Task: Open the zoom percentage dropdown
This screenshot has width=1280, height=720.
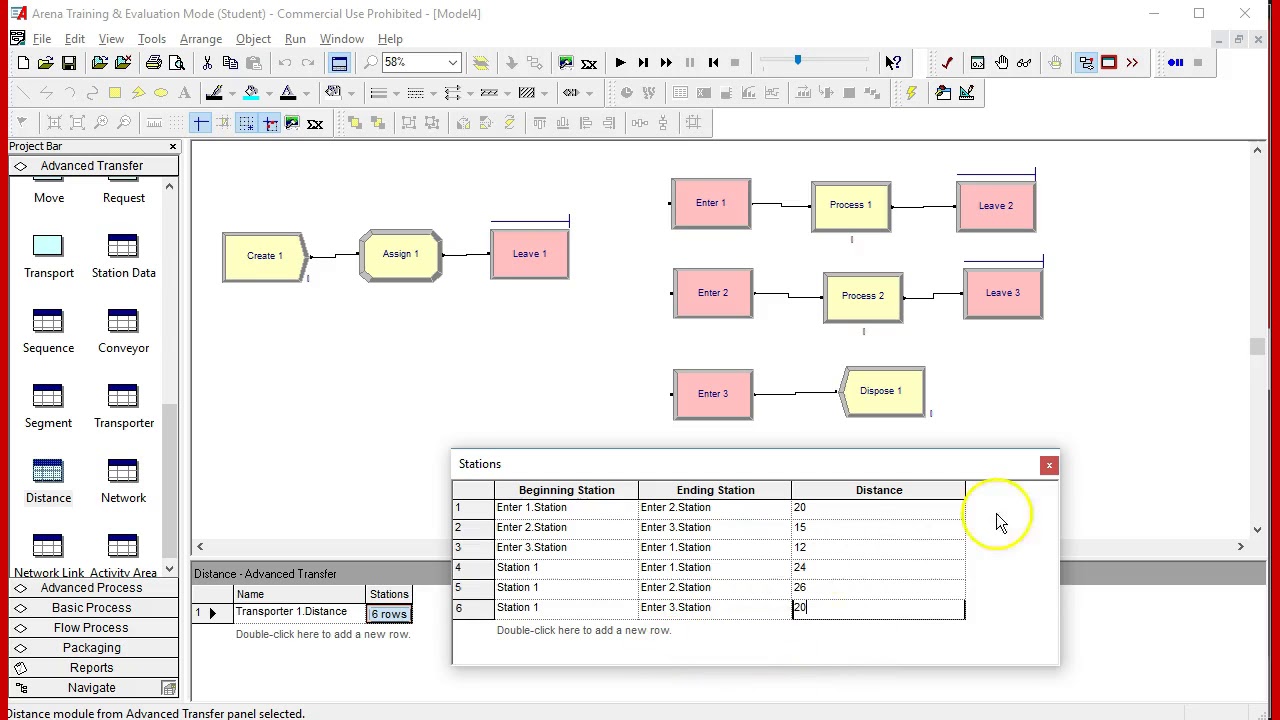Action: point(453,63)
